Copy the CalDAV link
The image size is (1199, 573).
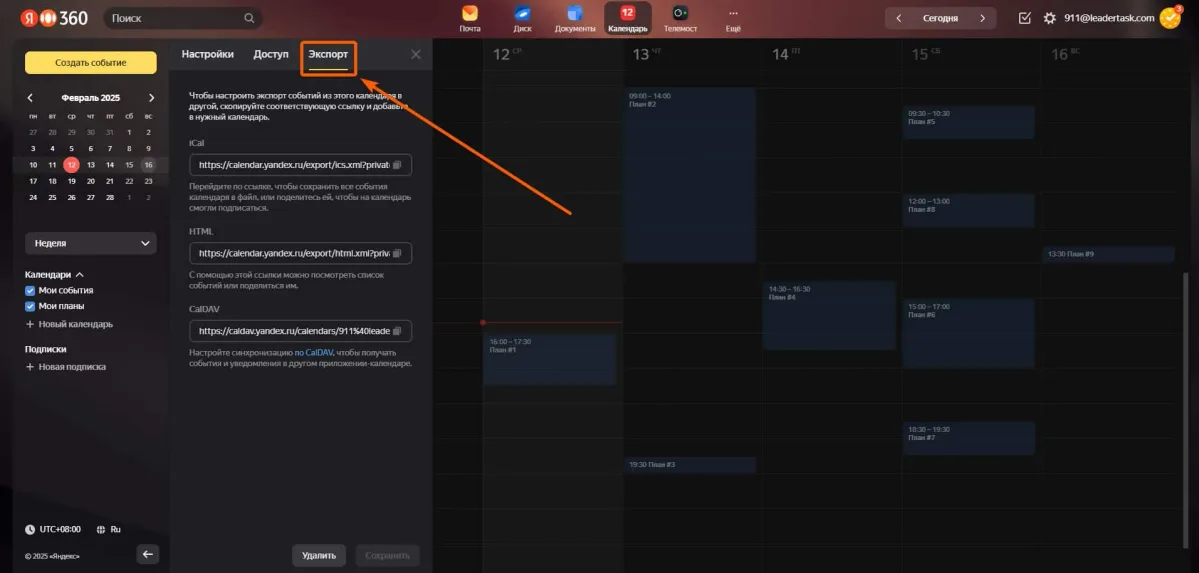pyautogui.click(x=397, y=331)
